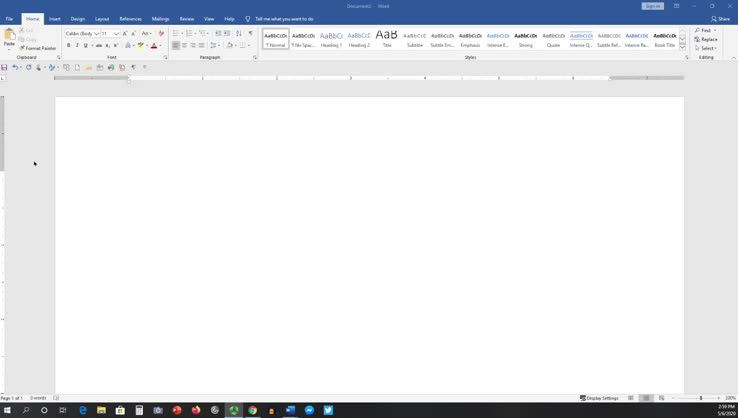The image size is (738, 418).
Task: Open Change Case dropdown
Action: click(146, 33)
